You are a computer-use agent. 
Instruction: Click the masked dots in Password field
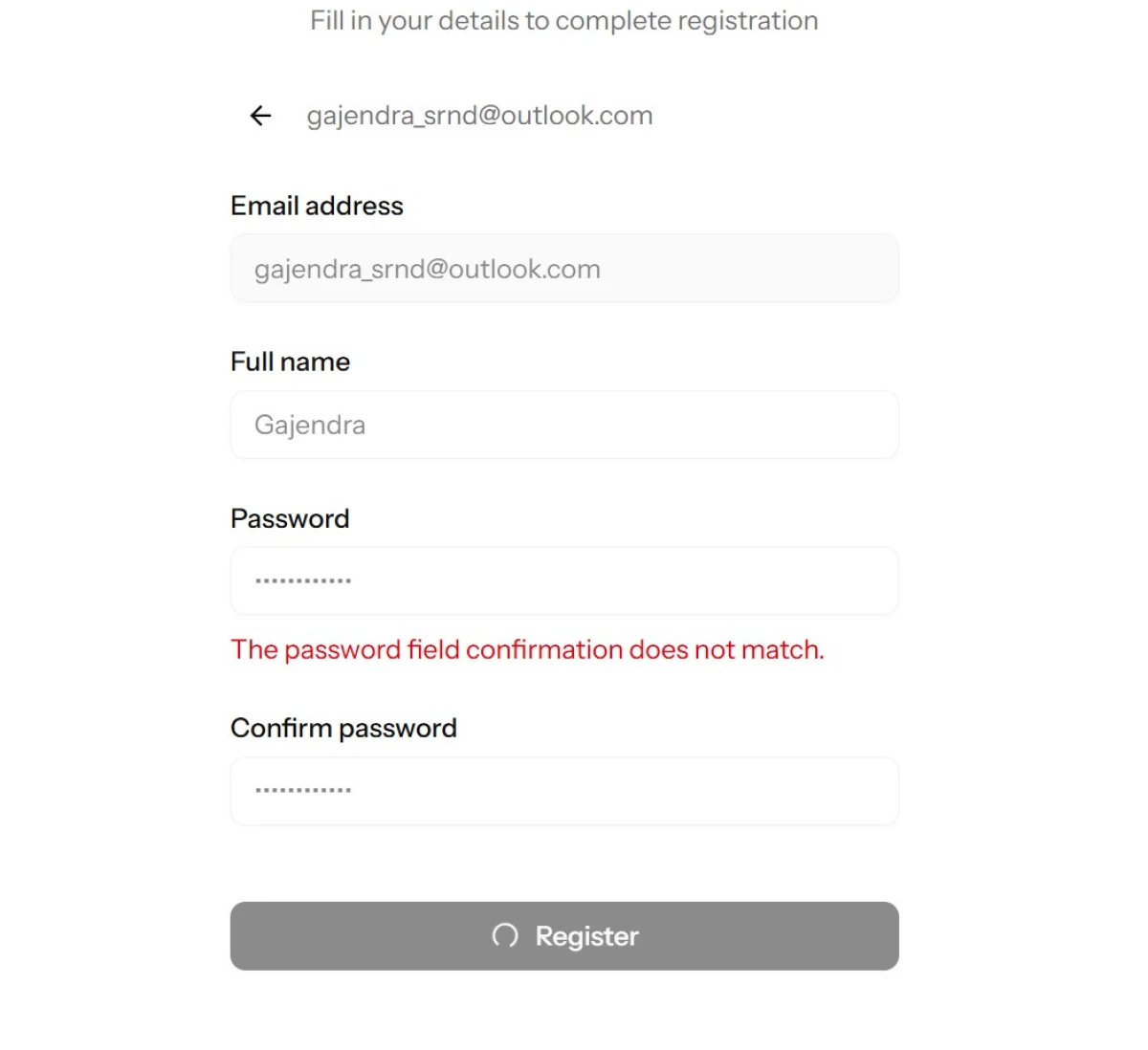[303, 580]
